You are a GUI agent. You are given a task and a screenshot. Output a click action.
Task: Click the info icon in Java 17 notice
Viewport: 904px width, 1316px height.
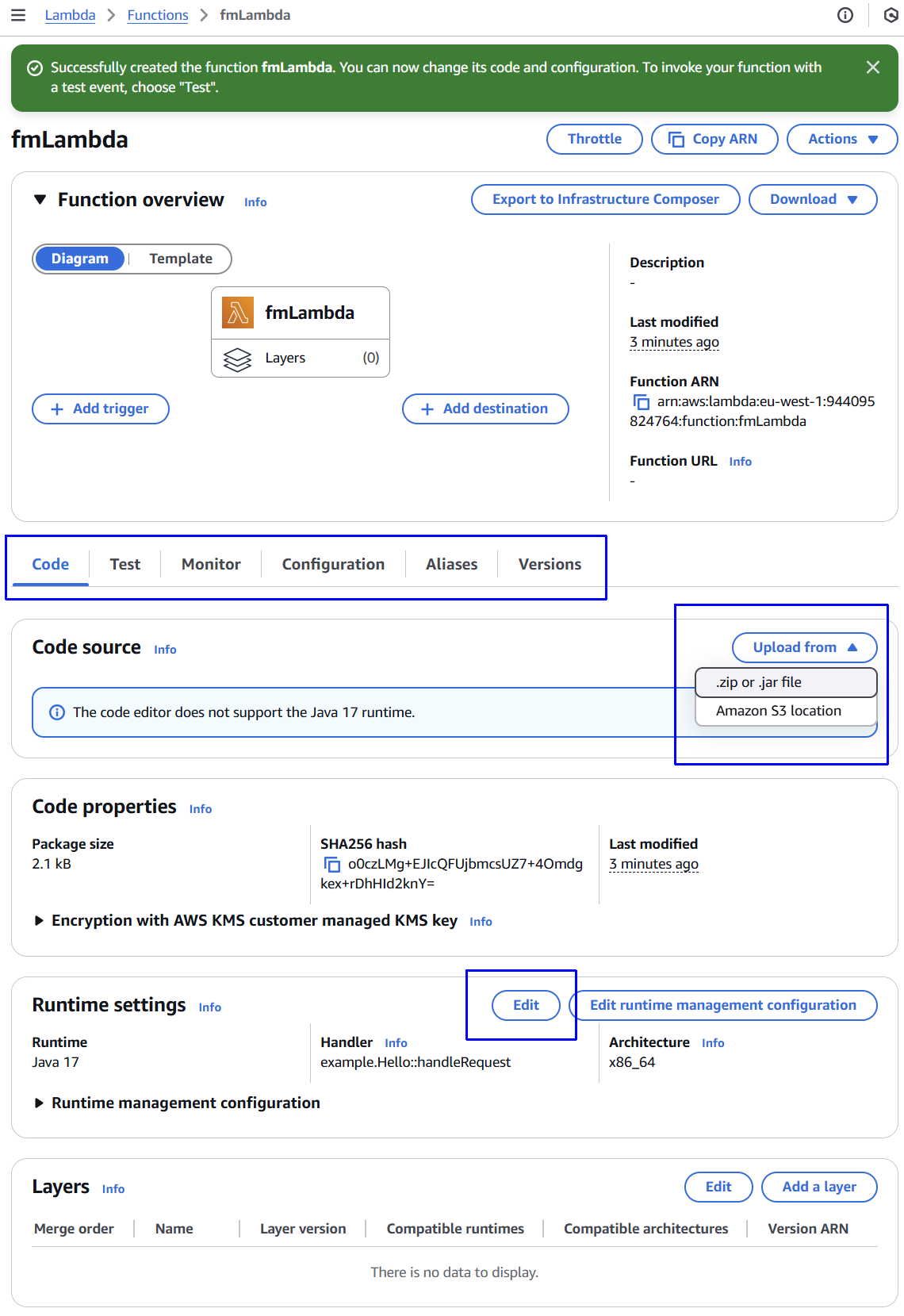pyautogui.click(x=57, y=712)
